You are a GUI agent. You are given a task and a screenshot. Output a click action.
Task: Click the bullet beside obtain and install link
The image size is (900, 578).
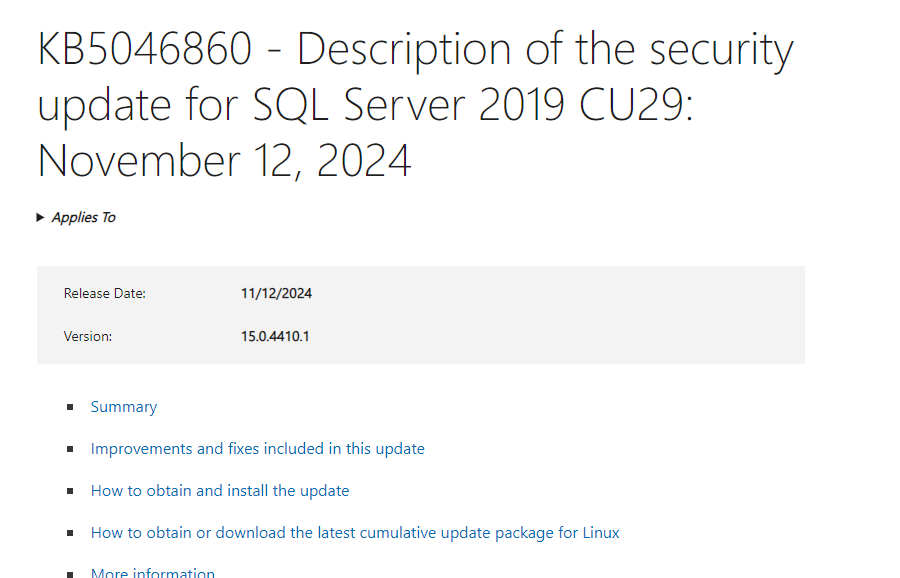tap(70, 491)
